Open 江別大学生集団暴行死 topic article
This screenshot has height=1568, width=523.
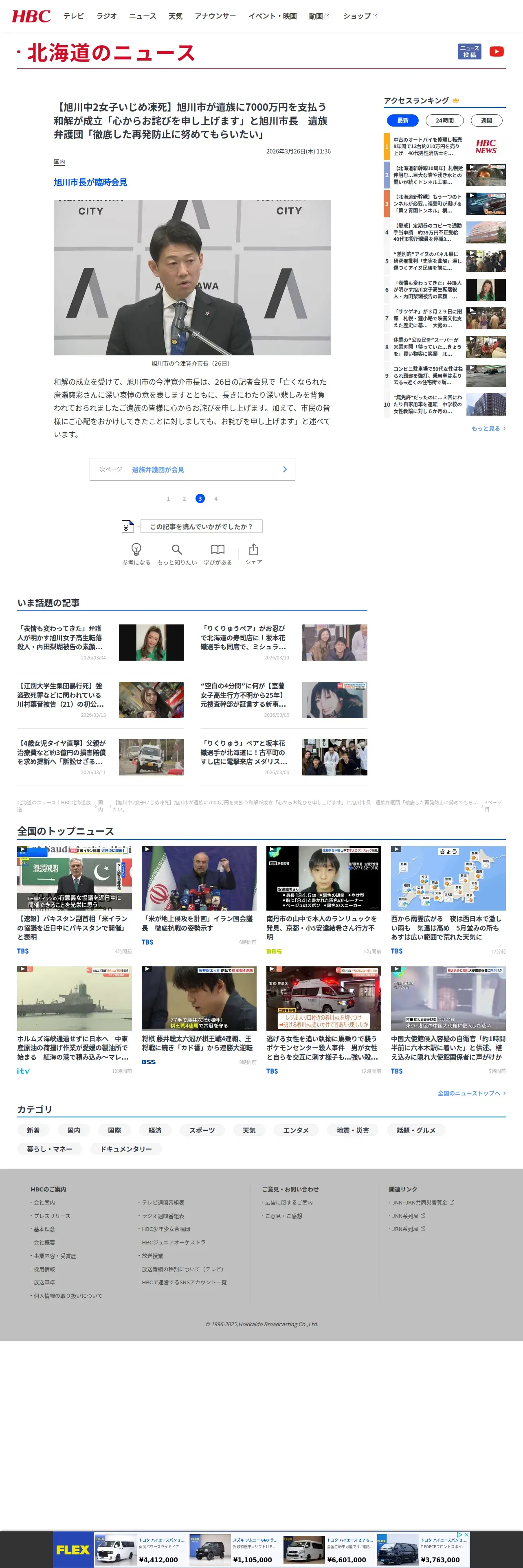click(x=101, y=699)
